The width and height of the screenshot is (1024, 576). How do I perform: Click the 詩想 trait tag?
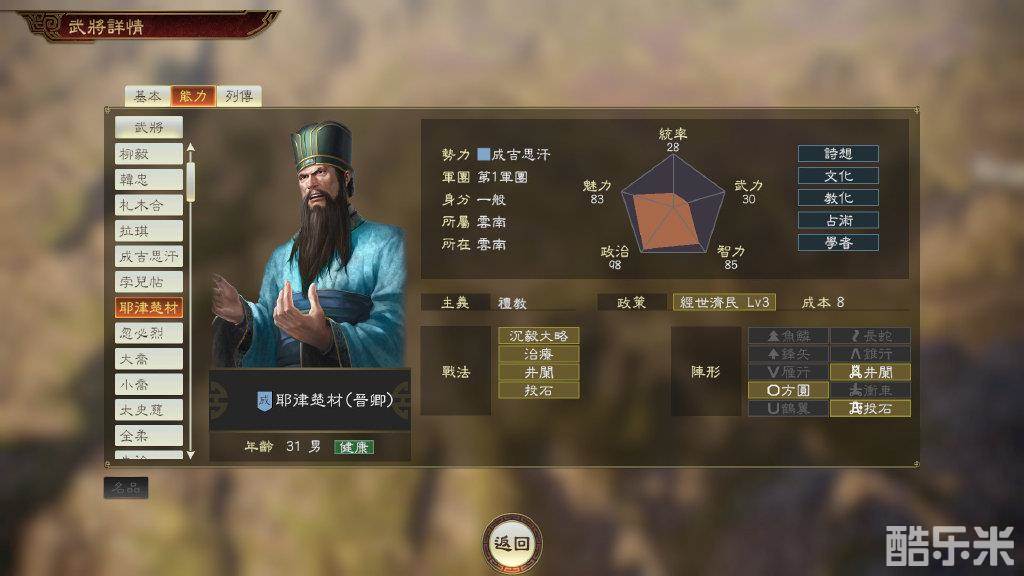(838, 153)
